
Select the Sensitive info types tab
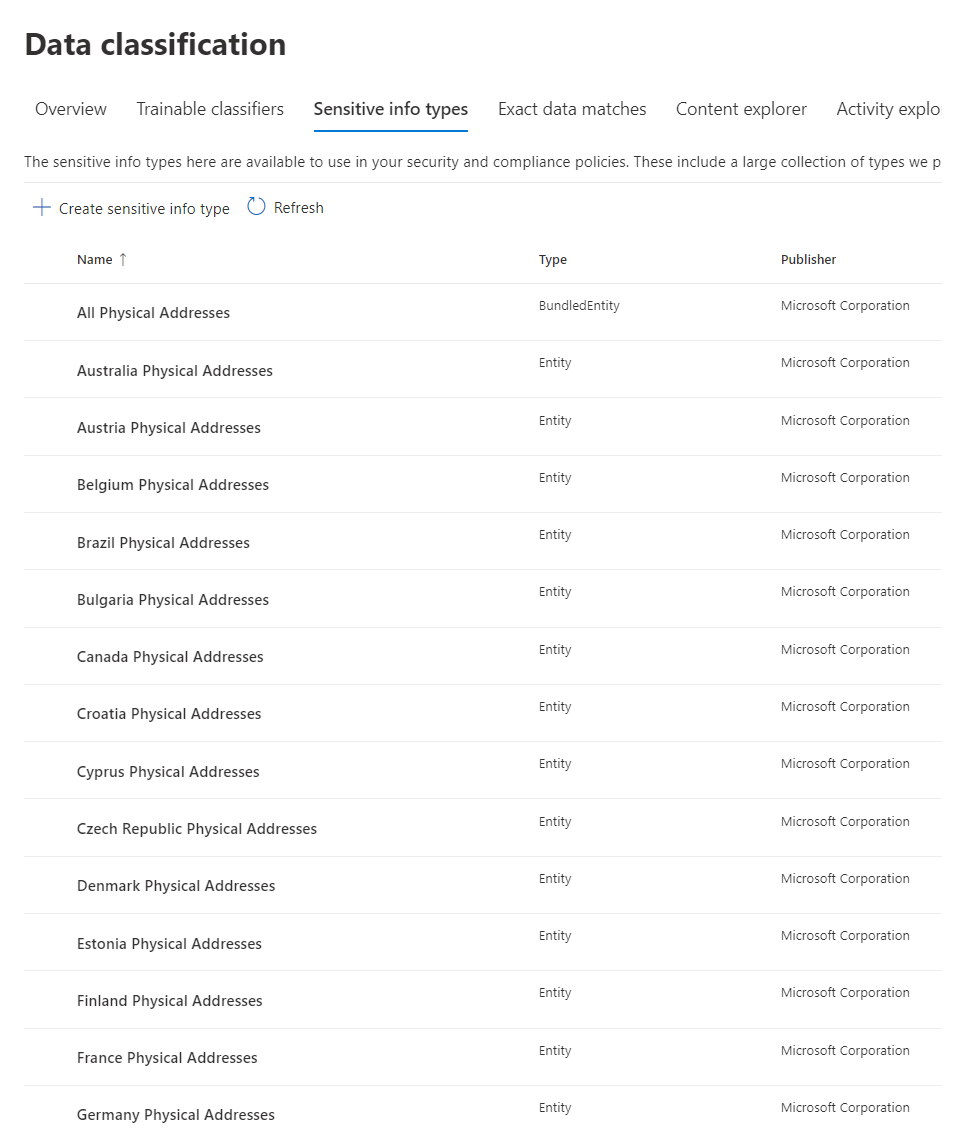pos(390,109)
